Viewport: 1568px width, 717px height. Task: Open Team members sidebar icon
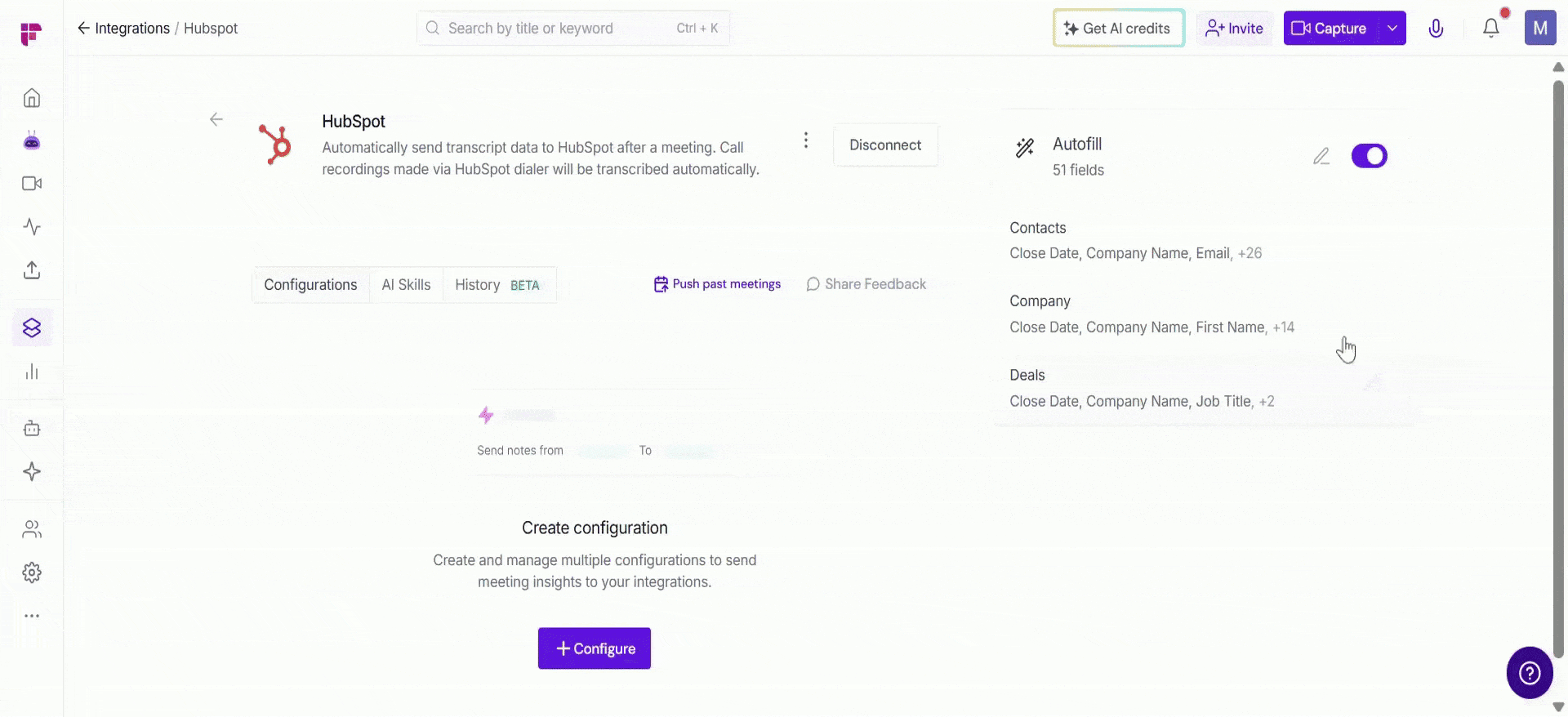(32, 529)
